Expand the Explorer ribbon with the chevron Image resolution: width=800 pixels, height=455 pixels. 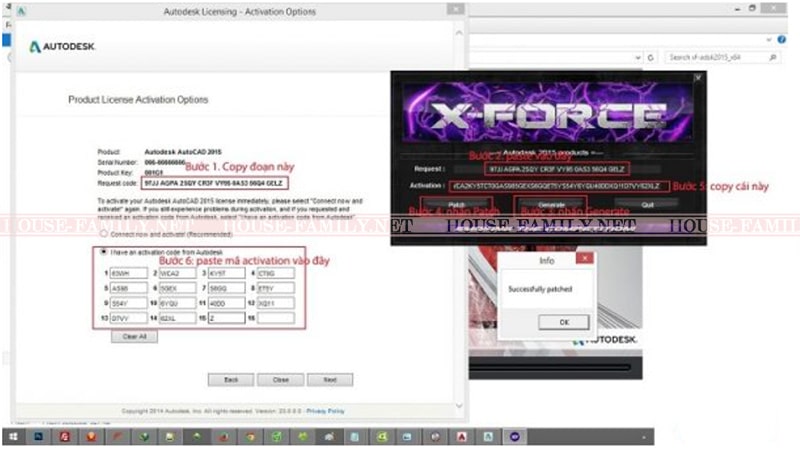coord(769,39)
